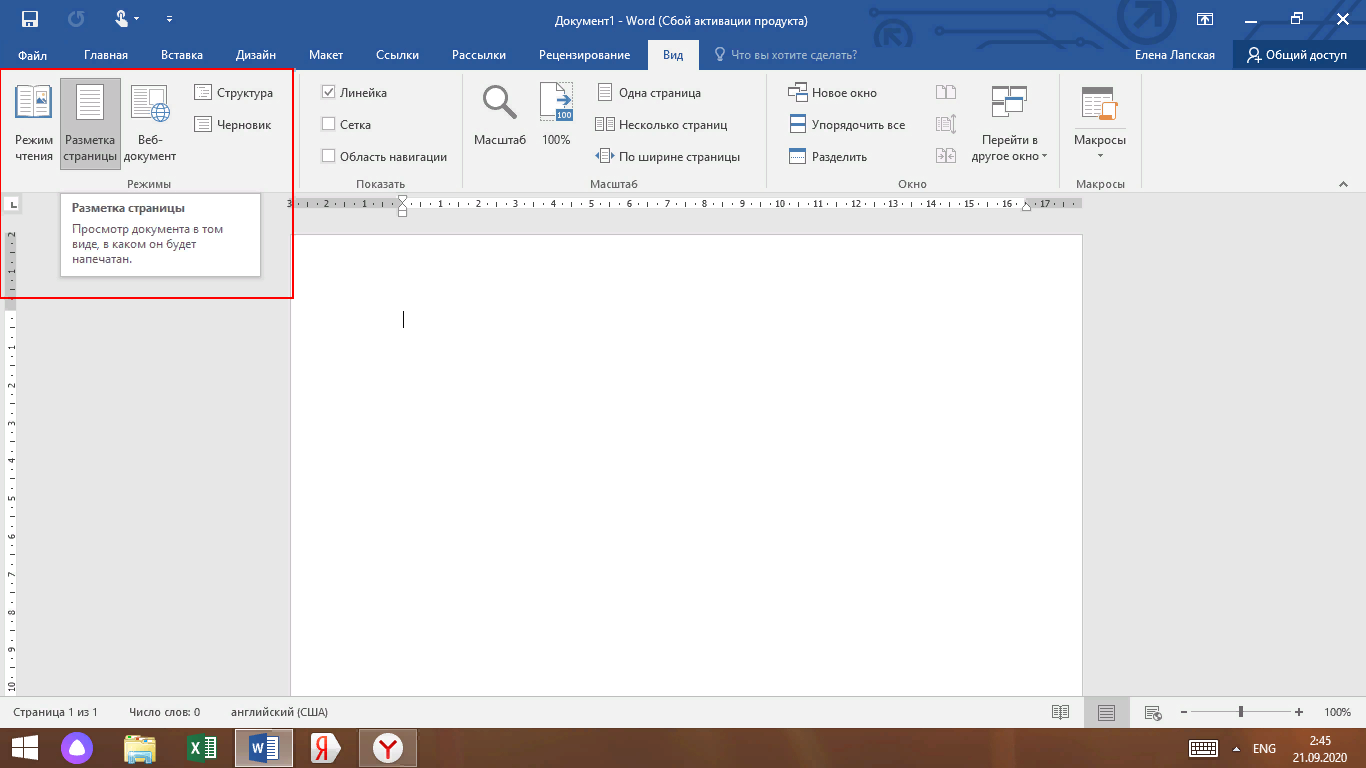Open the Ссылки tab
1366x768 pixels.
397,55
